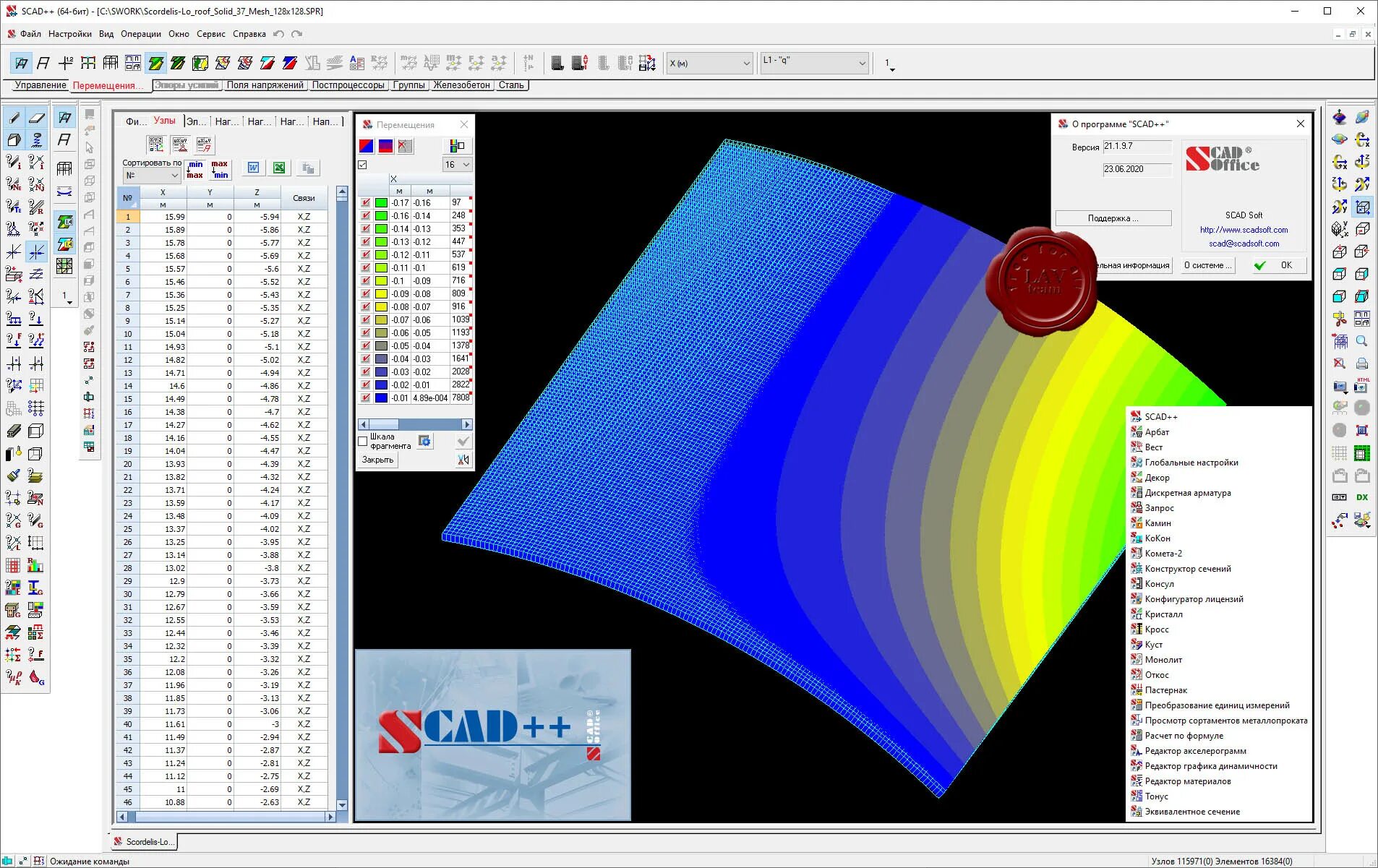Click the Scordelis-Lo document tab at bottom
1378x868 pixels.
[x=143, y=842]
